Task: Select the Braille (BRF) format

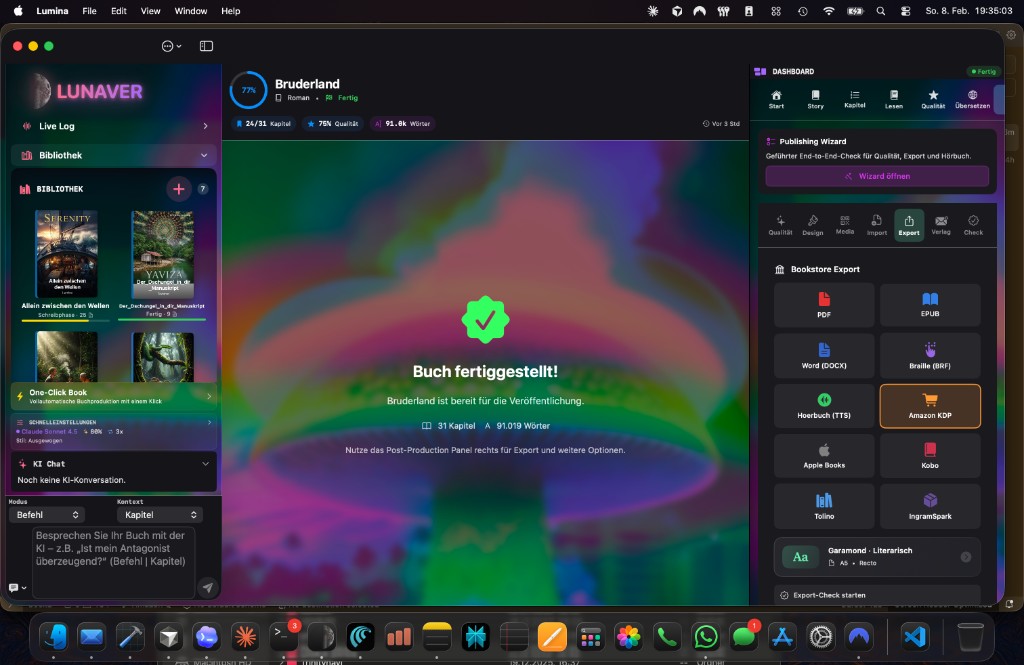Action: 929,355
